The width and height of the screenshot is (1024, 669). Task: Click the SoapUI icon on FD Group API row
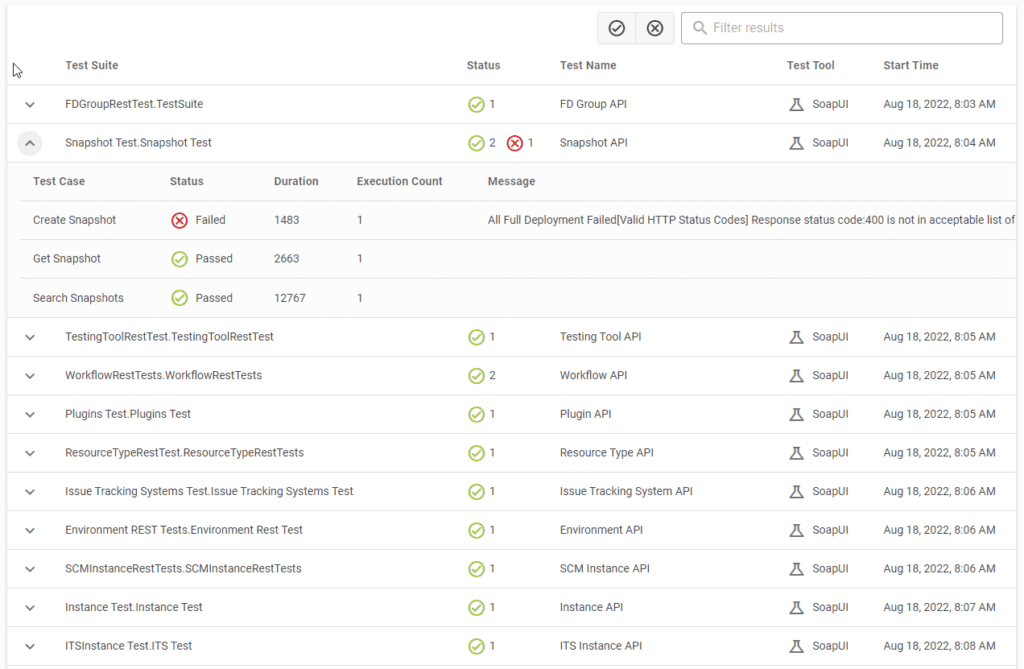click(x=796, y=104)
